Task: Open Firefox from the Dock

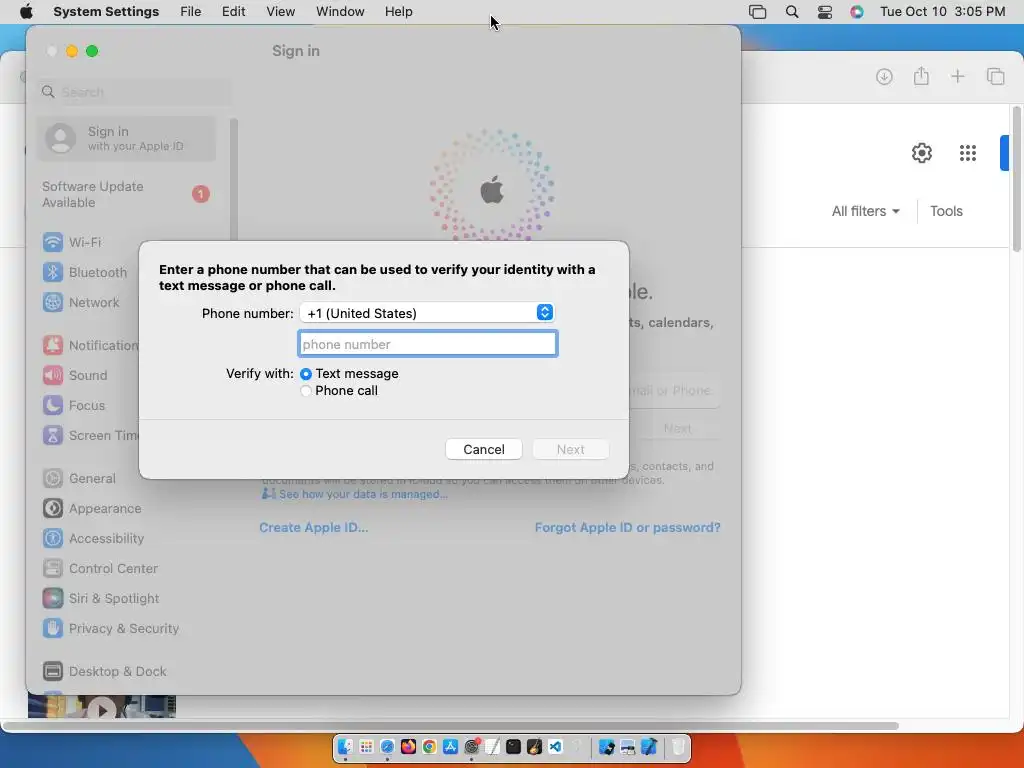Action: pos(408,747)
